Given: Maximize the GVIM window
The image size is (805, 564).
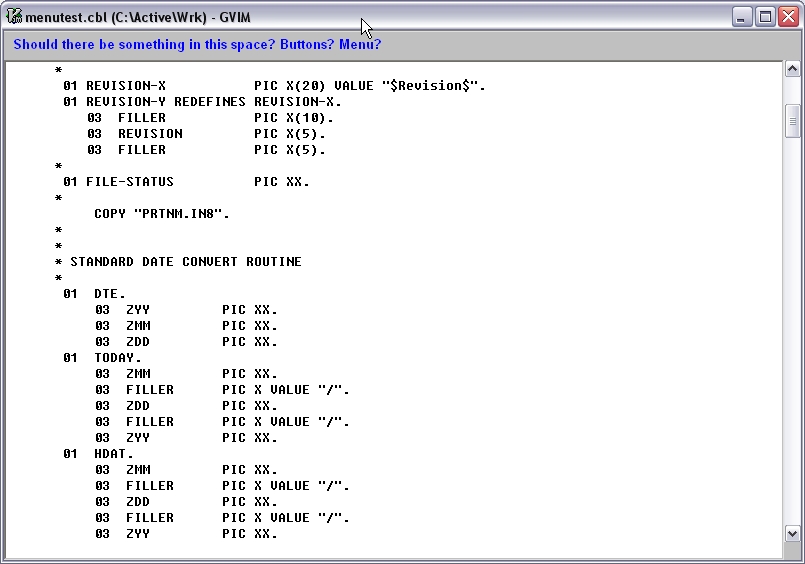Looking at the screenshot, I should point(765,17).
